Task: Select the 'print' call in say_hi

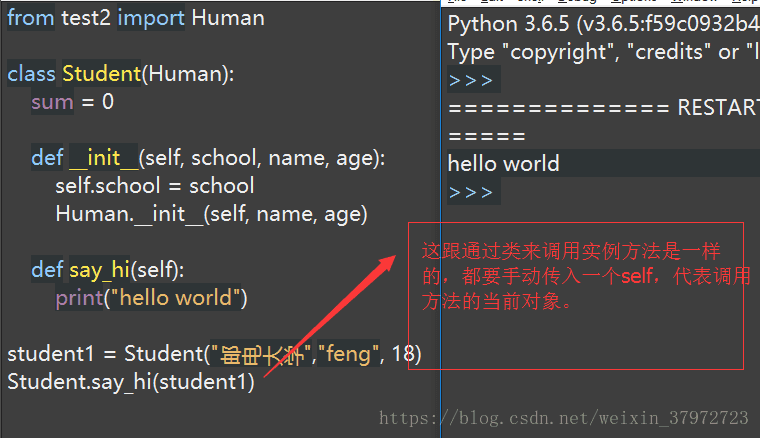Action: pyautogui.click(x=79, y=298)
